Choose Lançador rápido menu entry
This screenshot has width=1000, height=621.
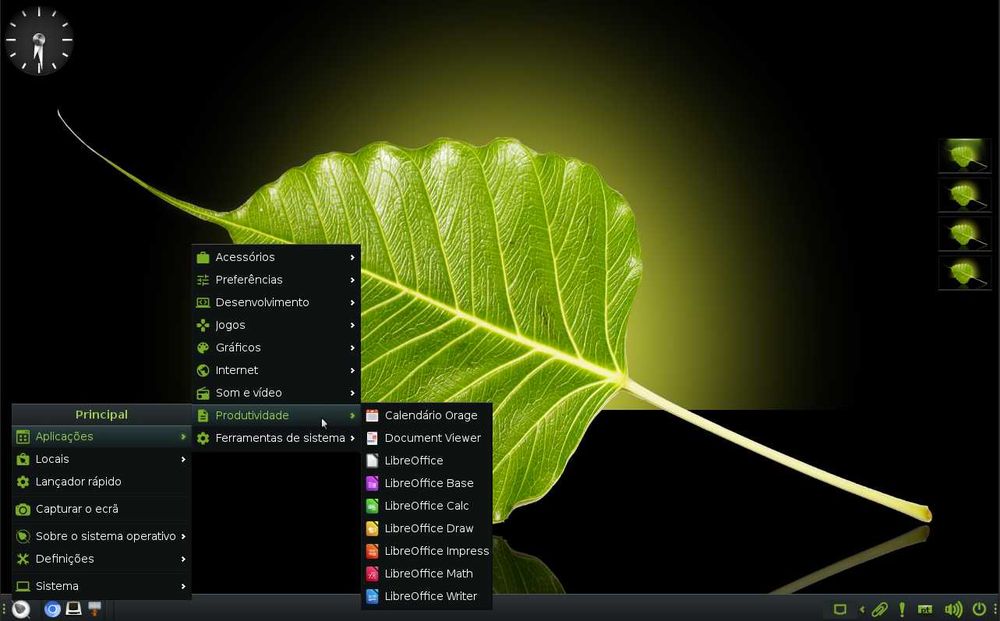[x=101, y=482]
